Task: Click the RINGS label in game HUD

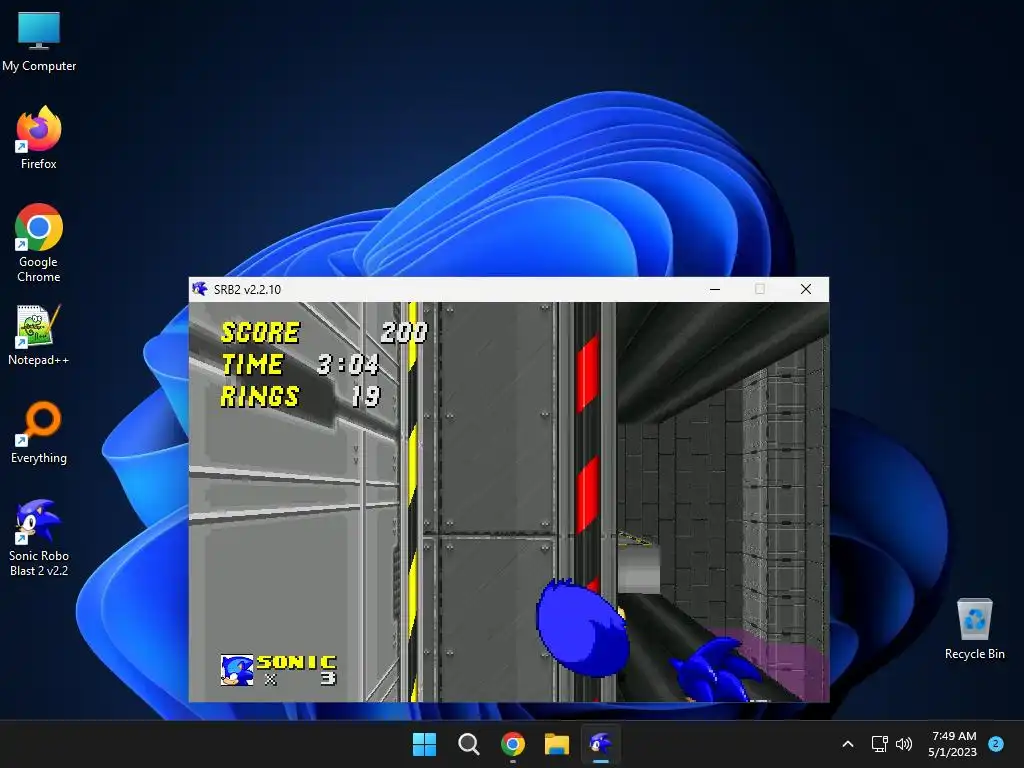Action: coord(260,396)
